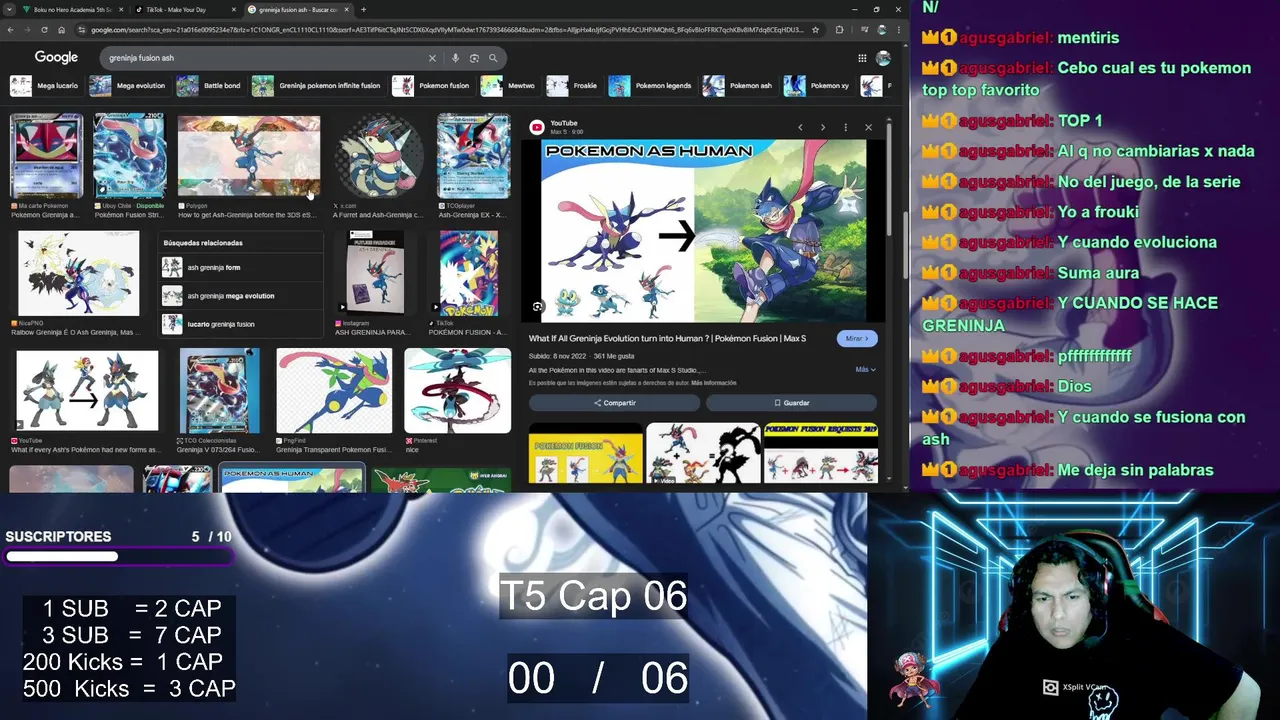This screenshot has width=1280, height=720.
Task: Open the Pokemon As Human preview image
Action: (x=704, y=231)
